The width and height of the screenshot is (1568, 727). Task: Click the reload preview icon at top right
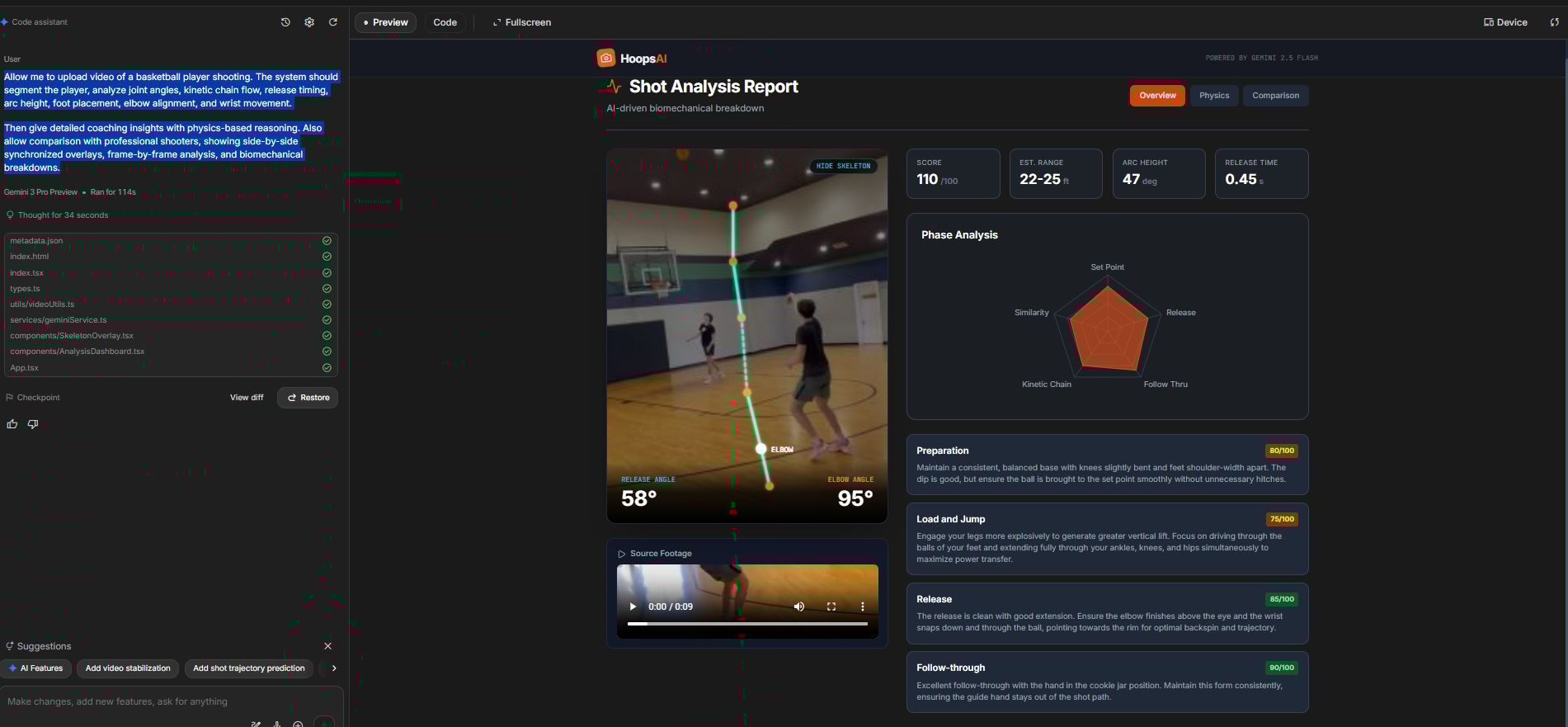(1554, 22)
